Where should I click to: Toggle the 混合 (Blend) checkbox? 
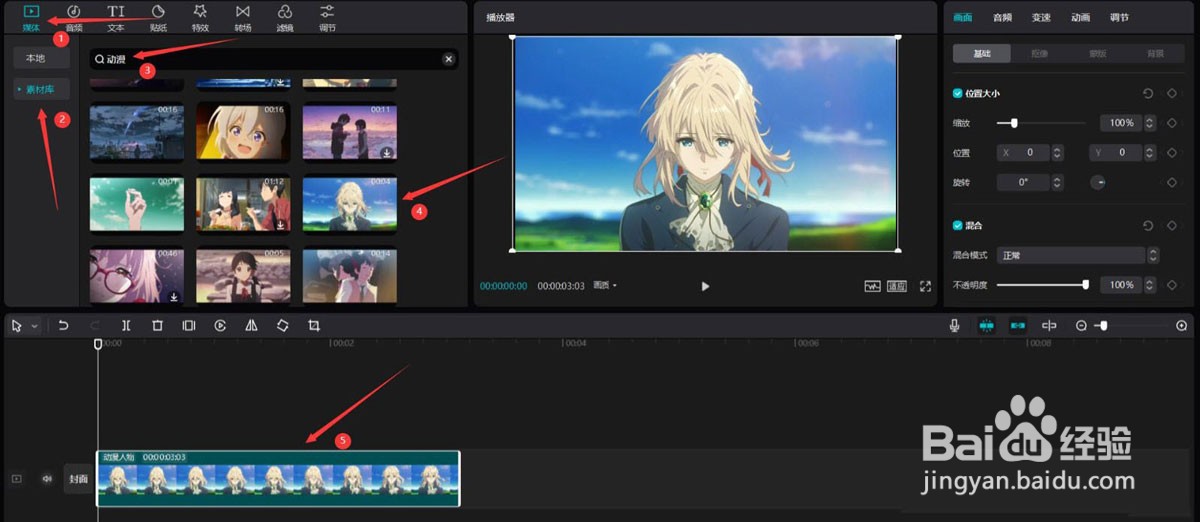pos(958,225)
